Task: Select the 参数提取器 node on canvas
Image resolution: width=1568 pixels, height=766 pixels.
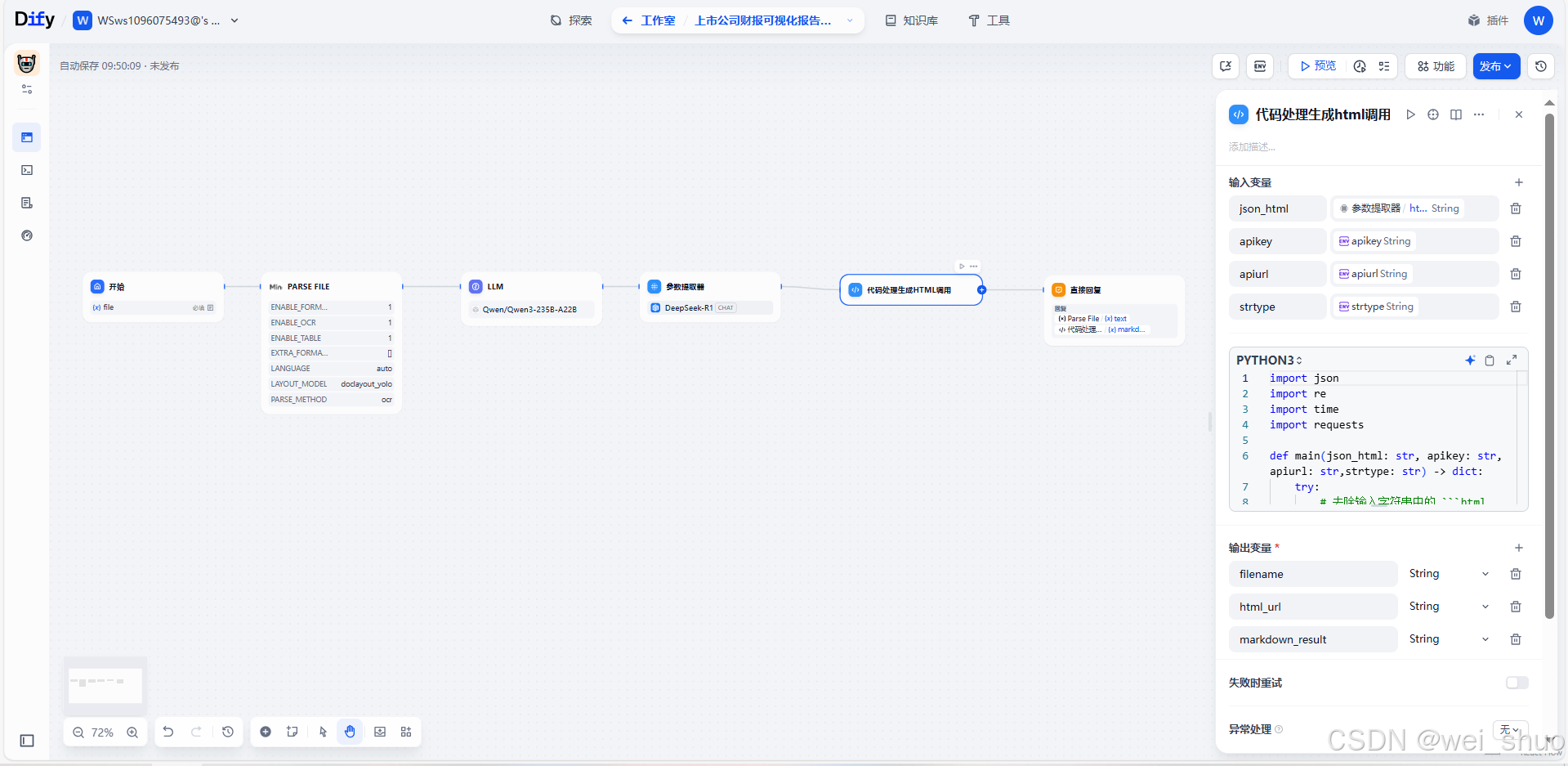Action: click(x=710, y=297)
